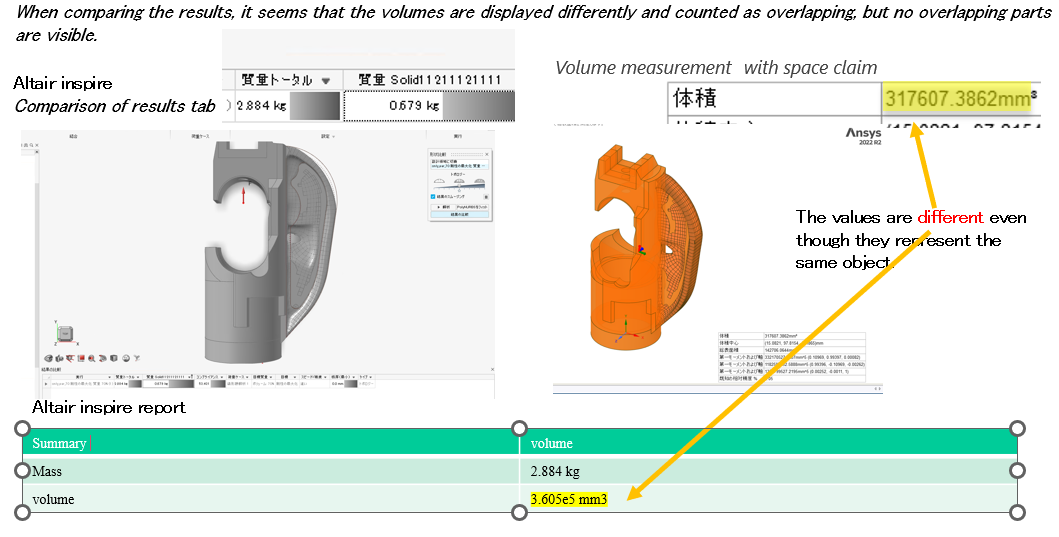Click the volume header cell in green row
This screenshot has height=537, width=1059.
(x=769, y=443)
